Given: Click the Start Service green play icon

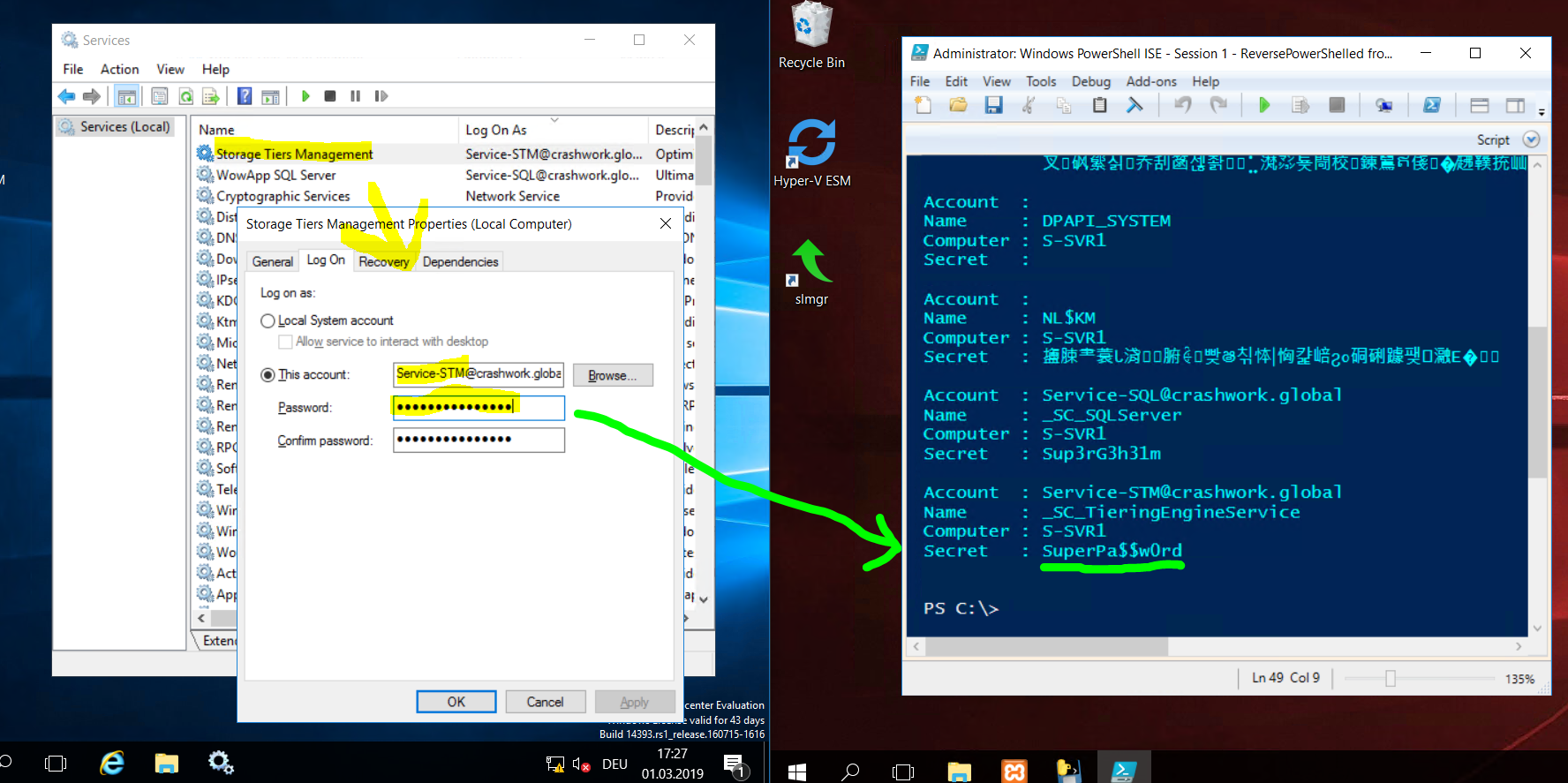Looking at the screenshot, I should tap(305, 96).
